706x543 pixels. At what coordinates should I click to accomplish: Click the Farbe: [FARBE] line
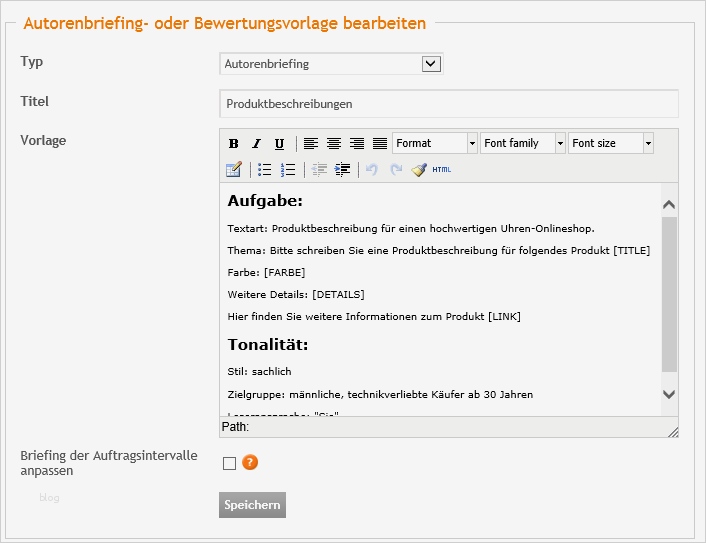pyautogui.click(x=266, y=273)
